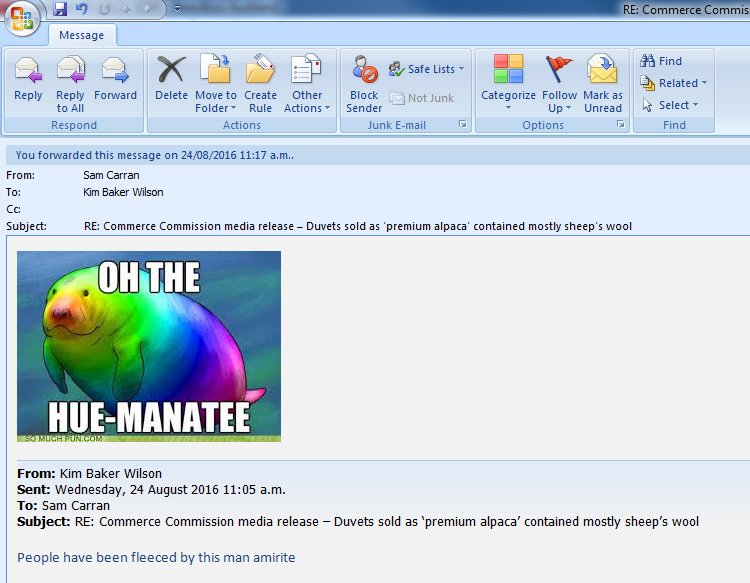The image size is (750, 583).
Task: Click the Not Junk envelope icon
Action: pos(397,98)
